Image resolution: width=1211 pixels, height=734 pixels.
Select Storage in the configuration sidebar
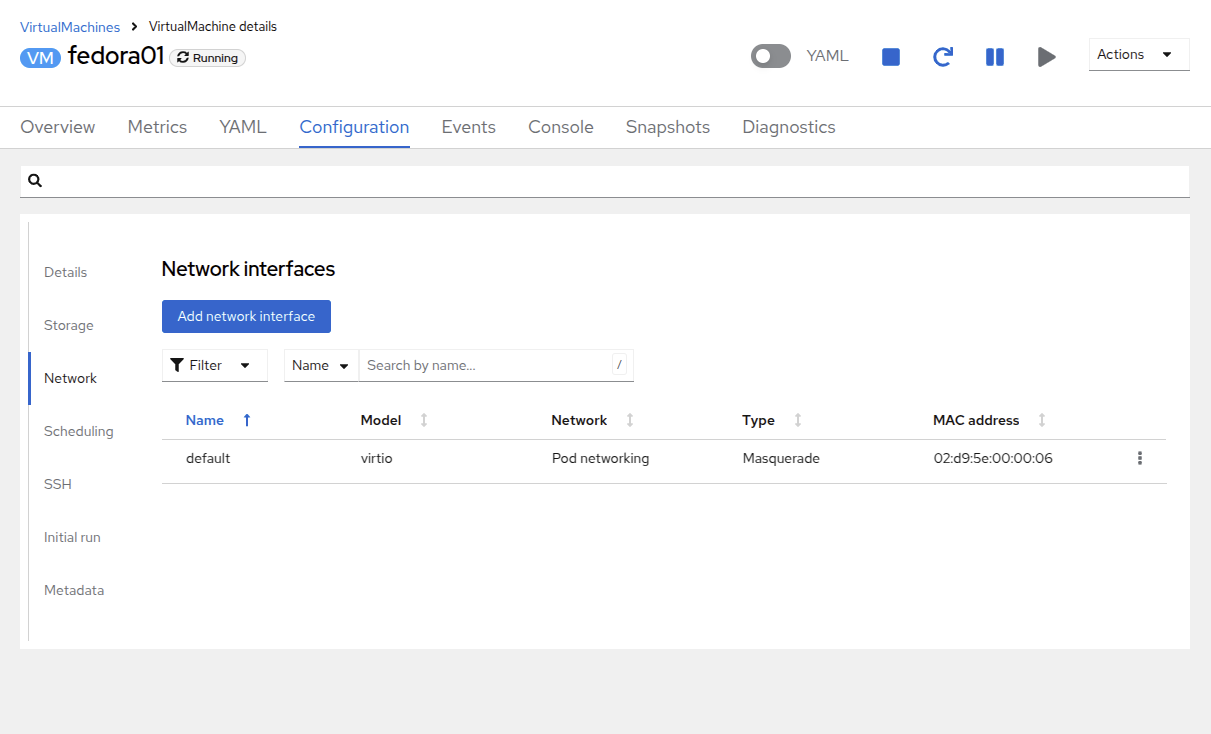pos(69,325)
